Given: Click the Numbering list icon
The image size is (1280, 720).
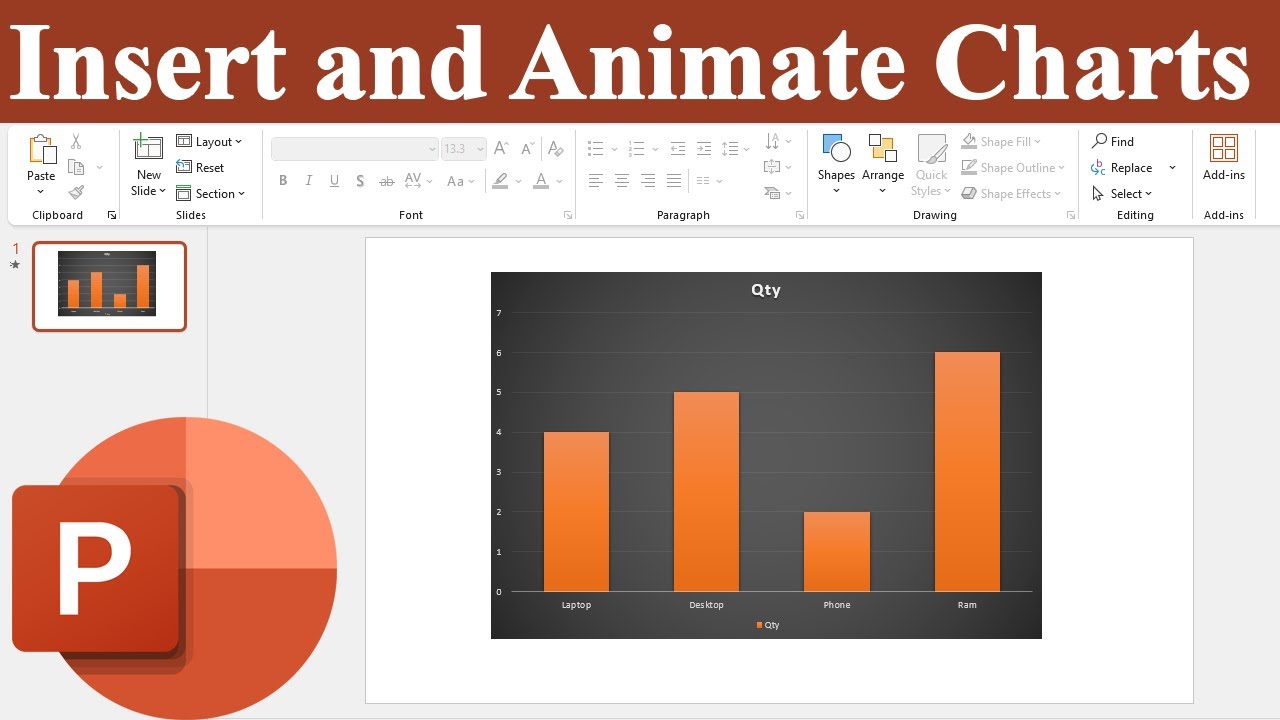Looking at the screenshot, I should tap(637, 148).
